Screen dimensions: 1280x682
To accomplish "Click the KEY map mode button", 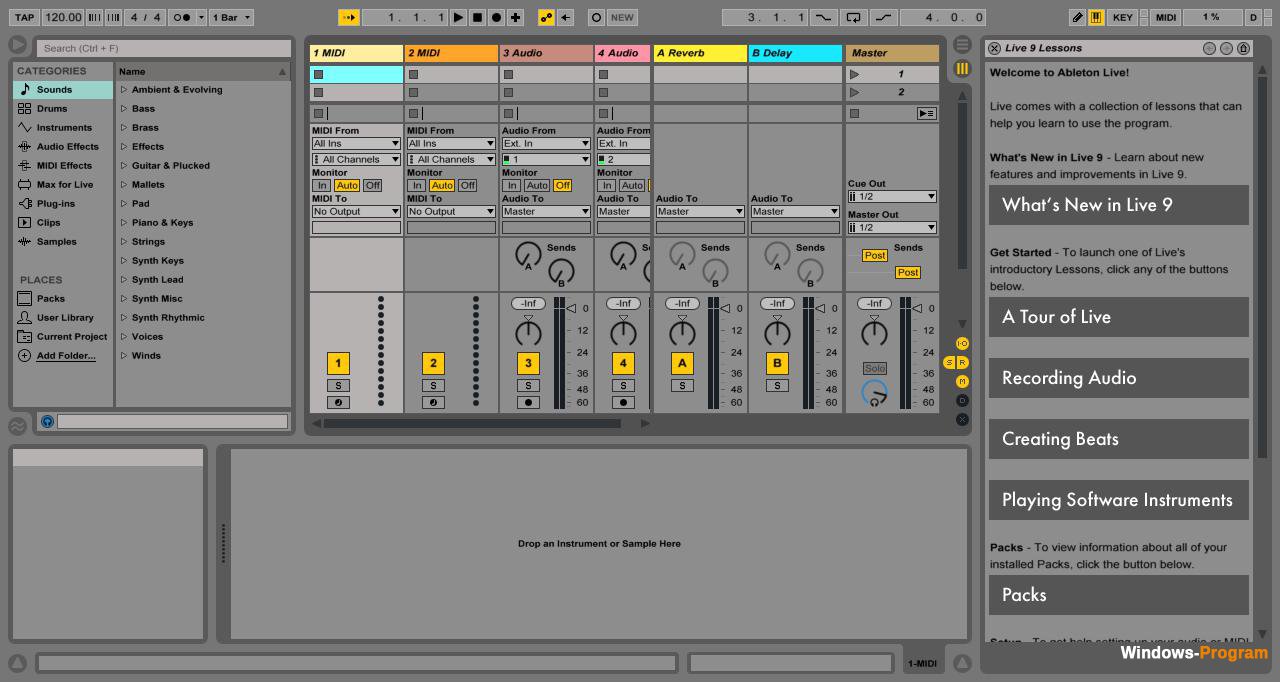I will (1123, 17).
